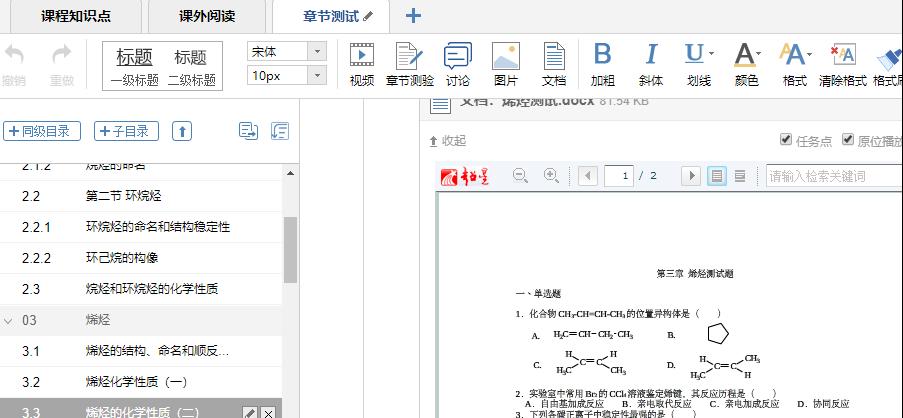This screenshot has width=903, height=418.
Task: Switch to the 课程知识点 tab
Action: click(x=75, y=16)
